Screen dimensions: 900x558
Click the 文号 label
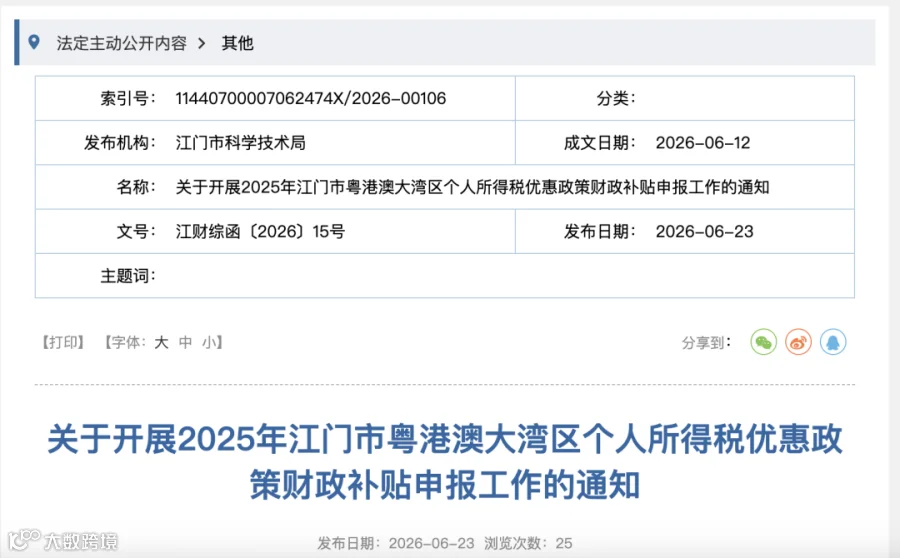coord(135,231)
